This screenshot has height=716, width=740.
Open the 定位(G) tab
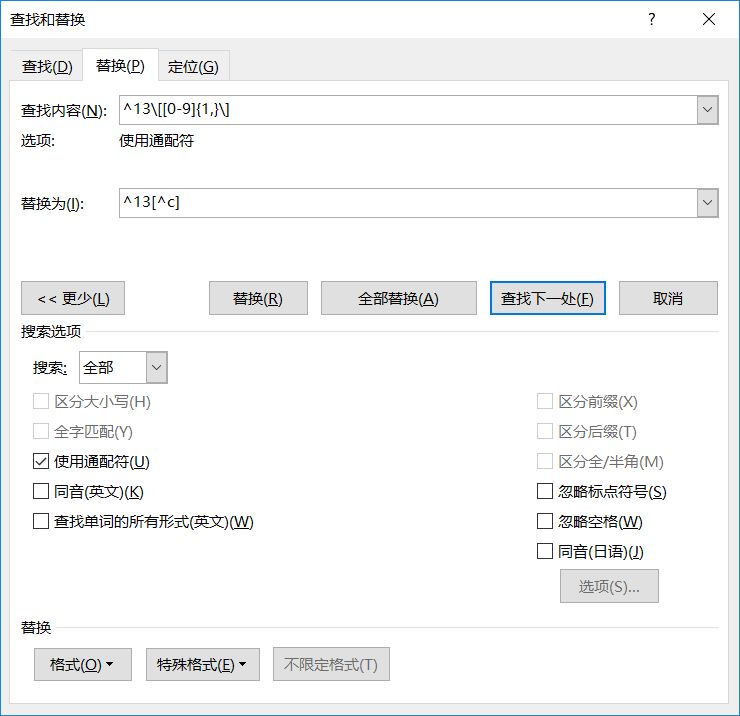193,67
